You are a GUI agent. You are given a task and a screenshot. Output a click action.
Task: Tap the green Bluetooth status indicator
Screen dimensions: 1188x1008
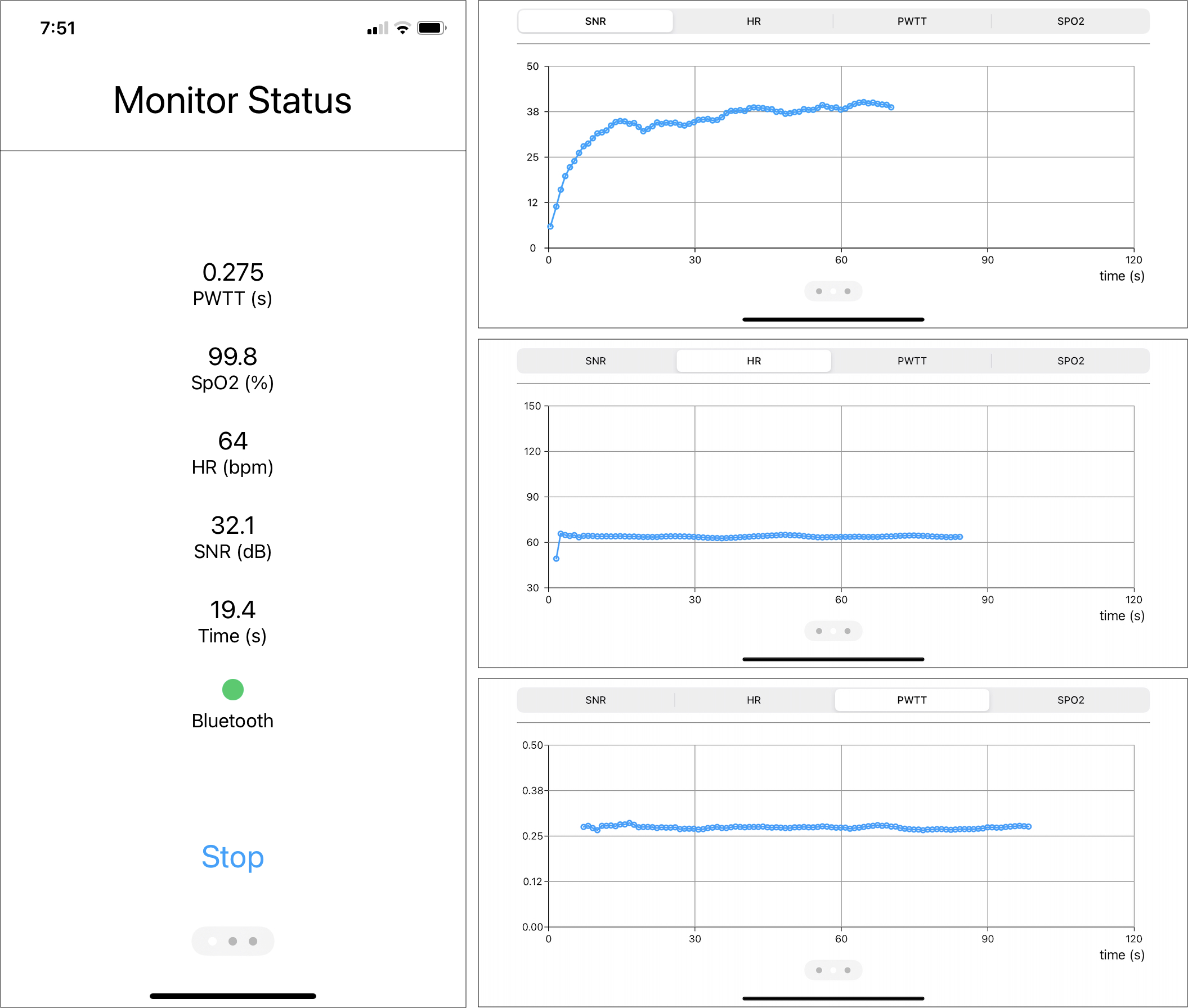232,690
